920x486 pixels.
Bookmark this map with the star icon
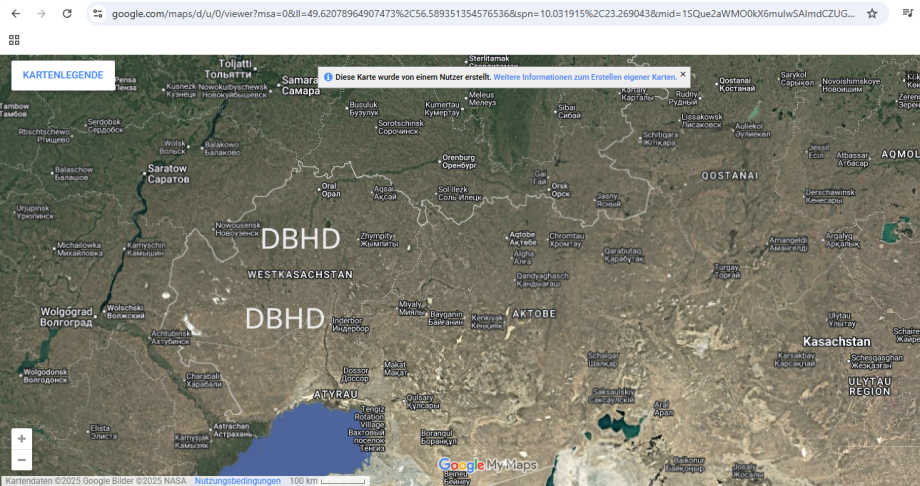pyautogui.click(x=872, y=14)
